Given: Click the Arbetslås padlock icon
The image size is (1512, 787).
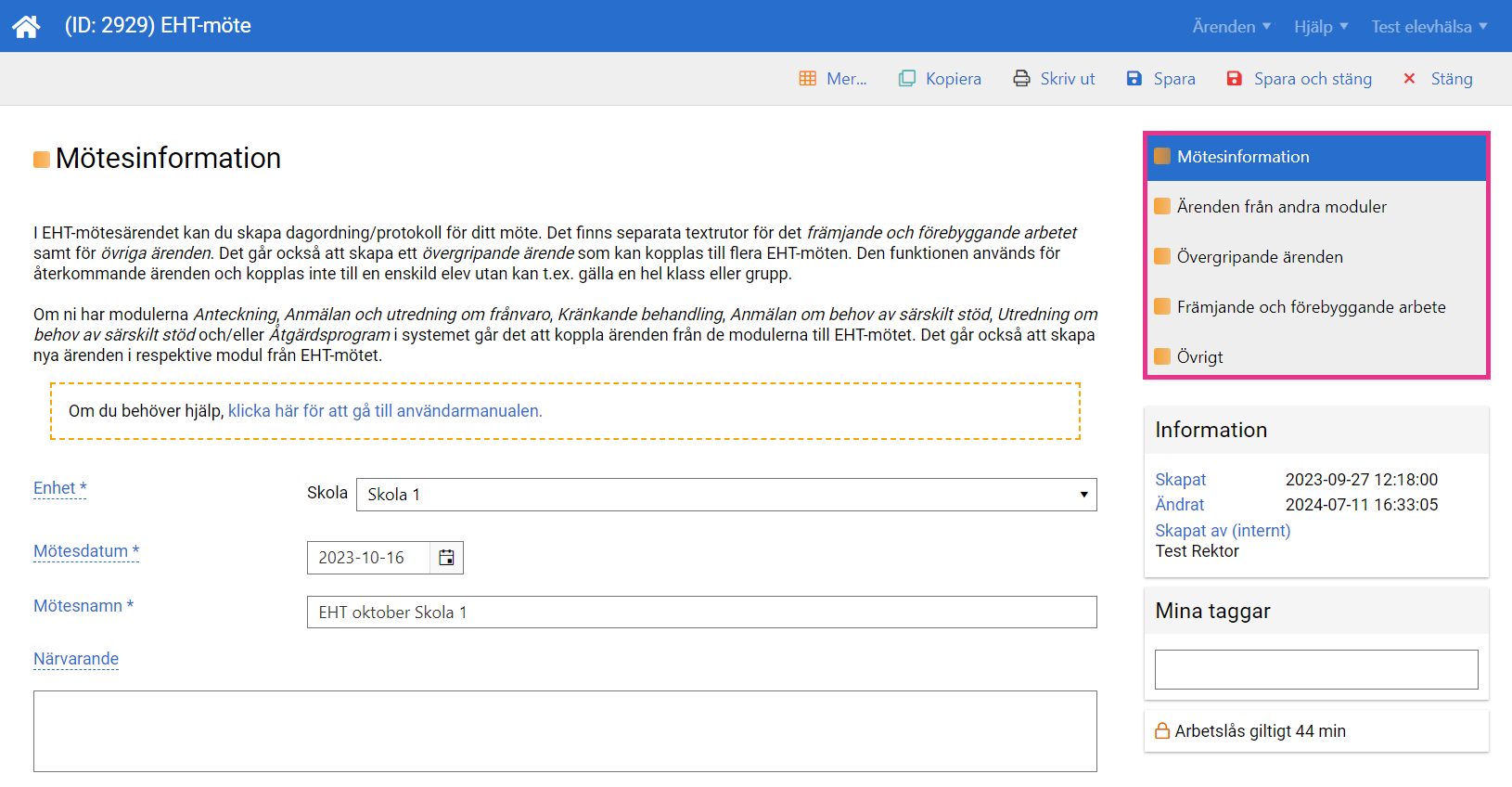Looking at the screenshot, I should 1162,730.
